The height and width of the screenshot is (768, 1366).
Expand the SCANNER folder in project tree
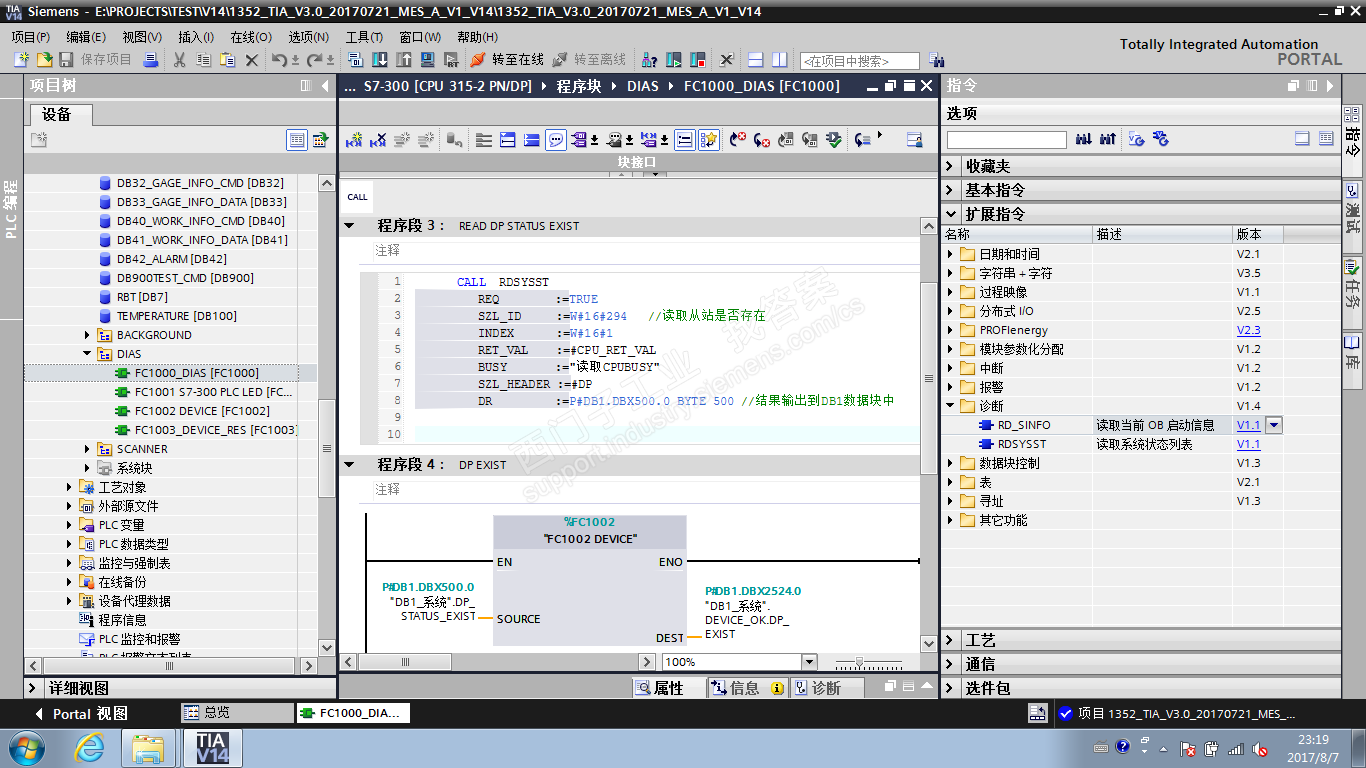point(88,449)
